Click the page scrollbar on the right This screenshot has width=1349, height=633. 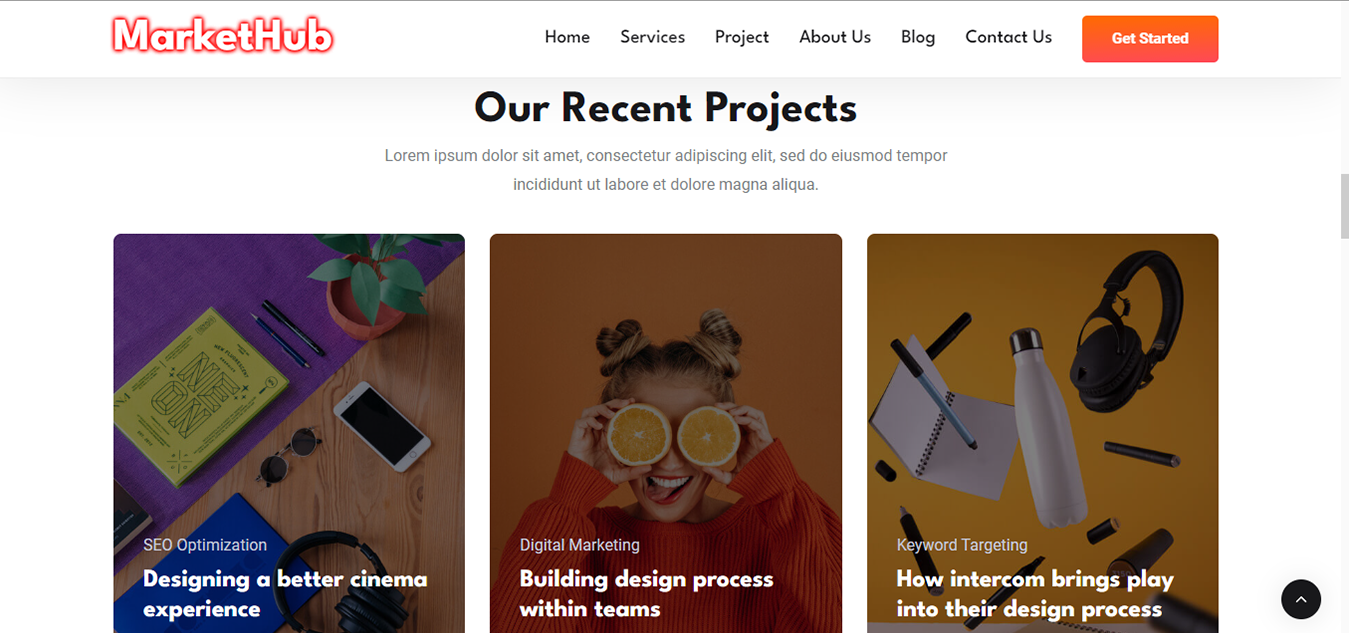(1343, 205)
